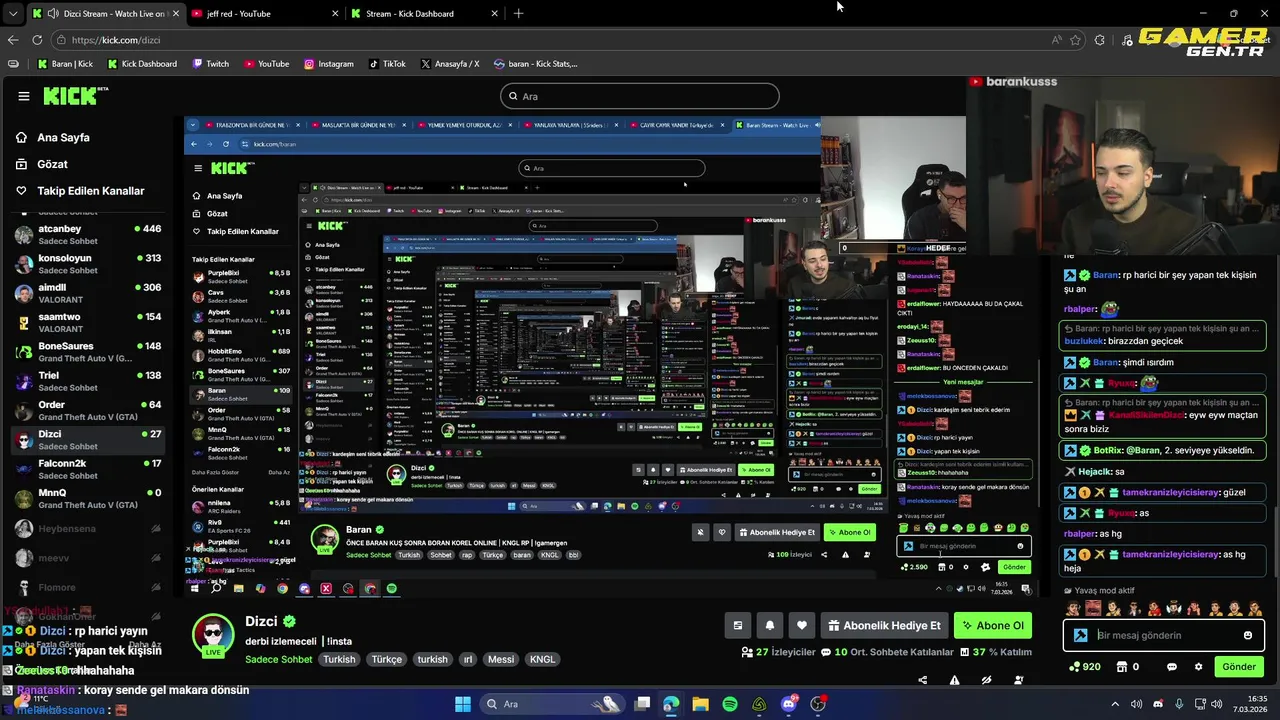Click read aloud icon in address bar

pyautogui.click(x=1056, y=40)
